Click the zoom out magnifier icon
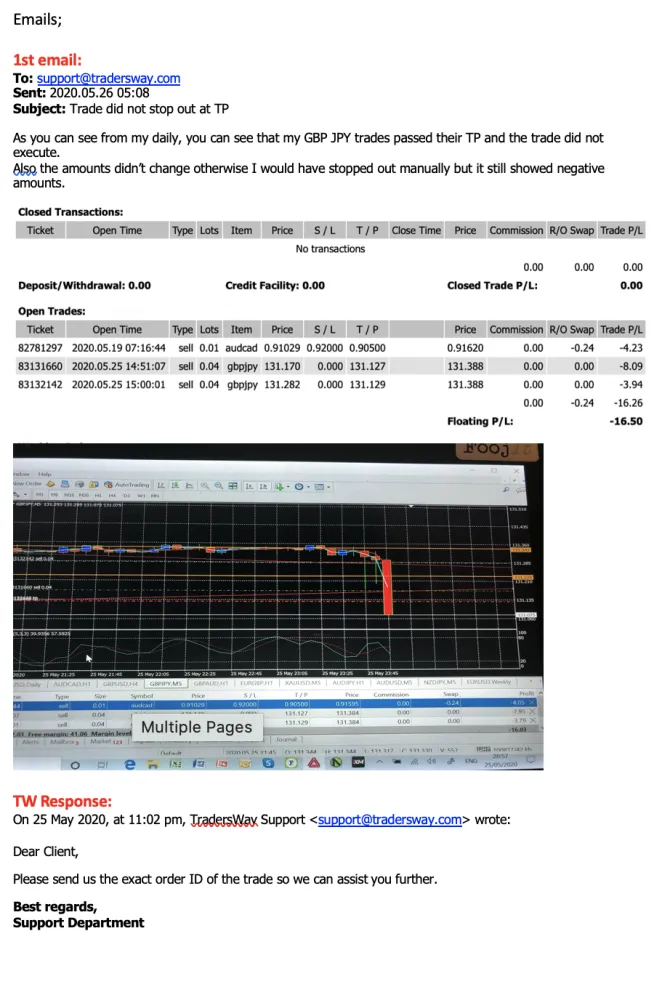This screenshot has width=670, height=1000. pos(217,485)
